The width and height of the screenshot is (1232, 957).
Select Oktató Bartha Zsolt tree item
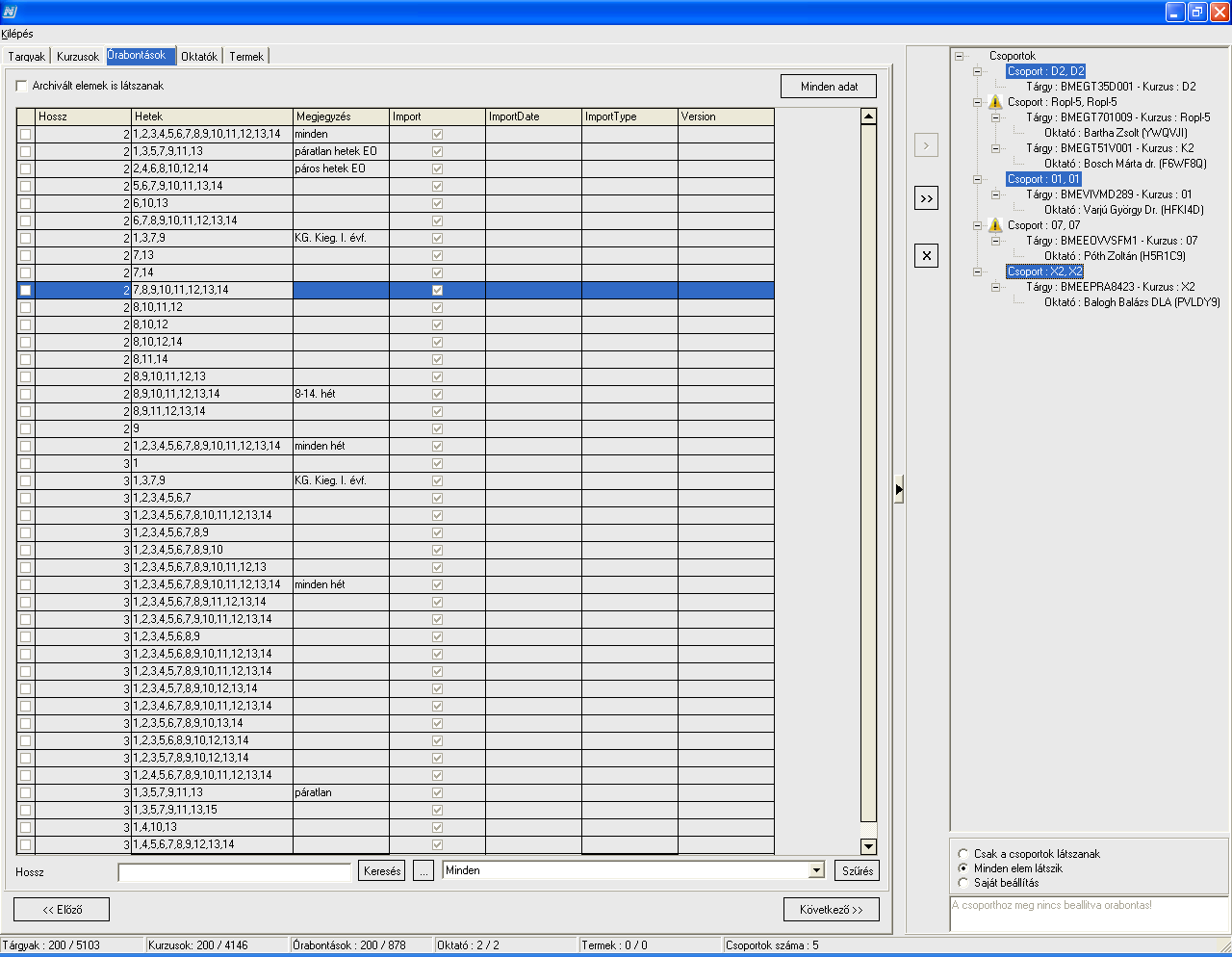tap(1116, 133)
